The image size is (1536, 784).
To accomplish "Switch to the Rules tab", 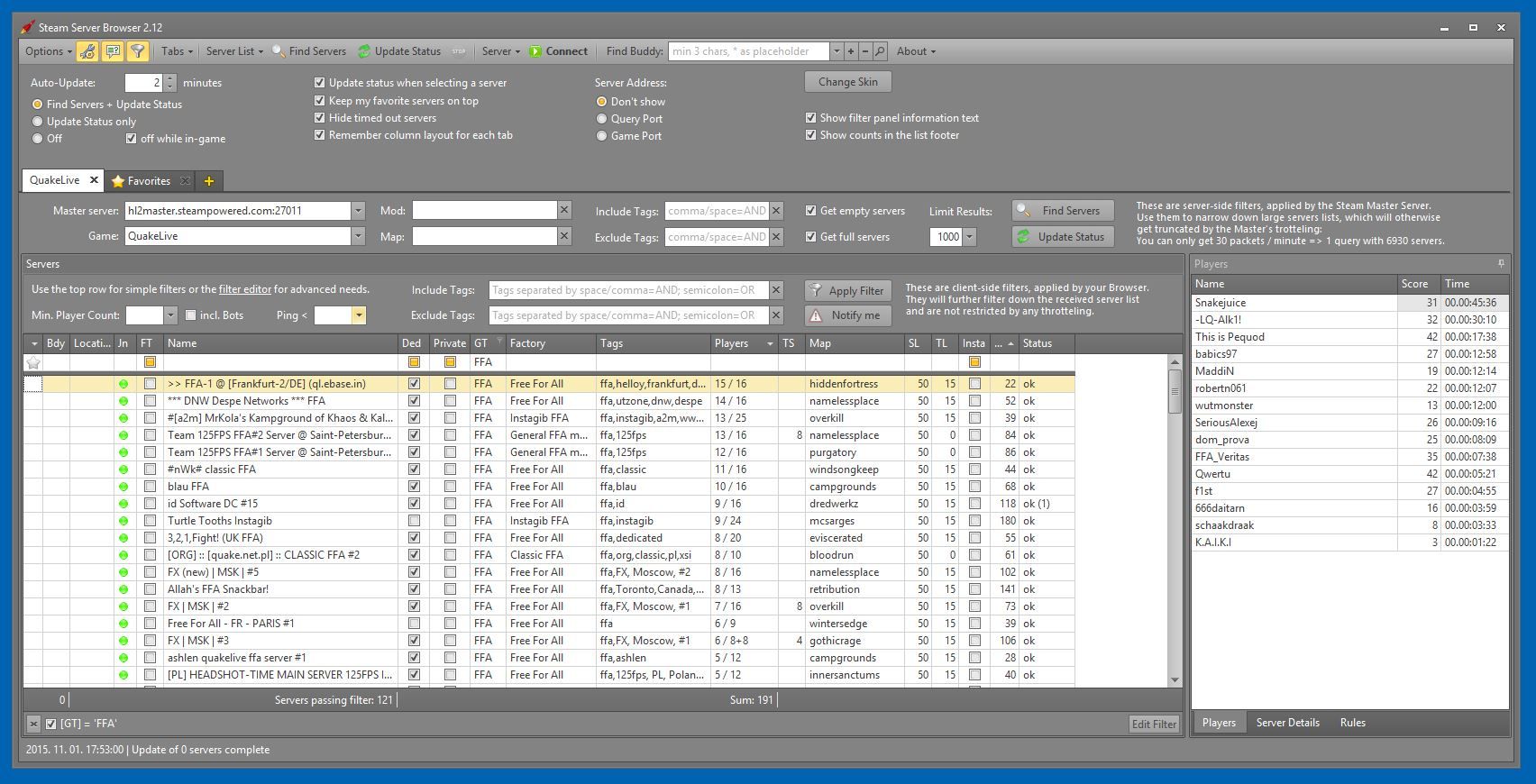I will [1352, 723].
